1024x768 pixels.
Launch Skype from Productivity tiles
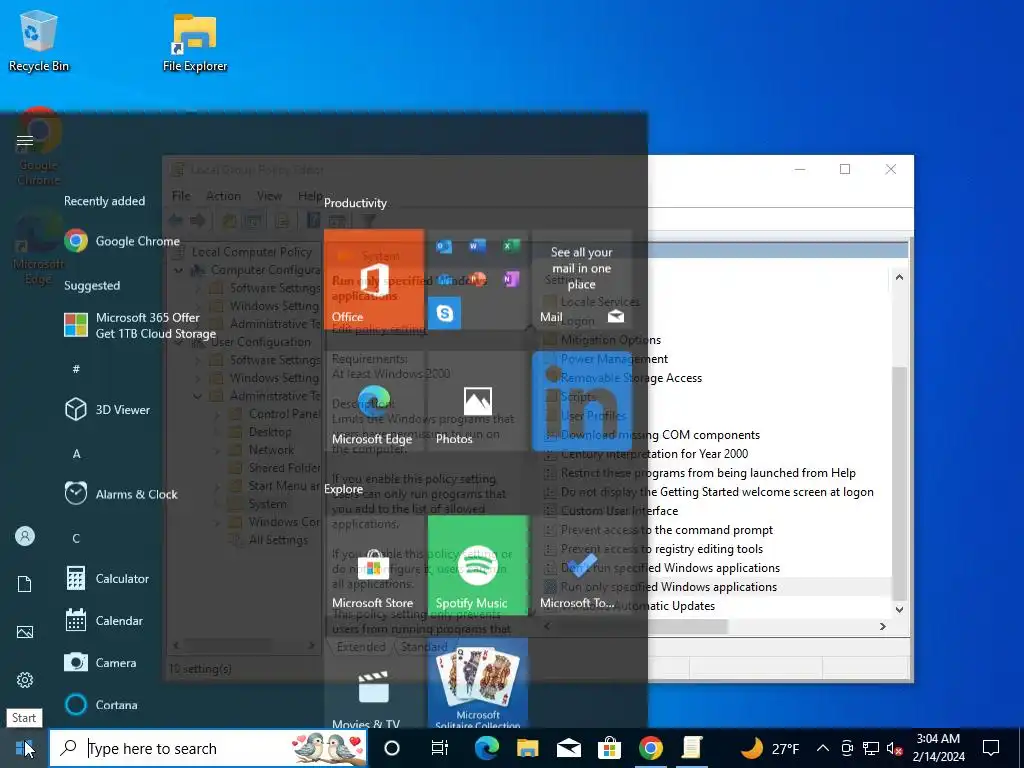click(445, 313)
